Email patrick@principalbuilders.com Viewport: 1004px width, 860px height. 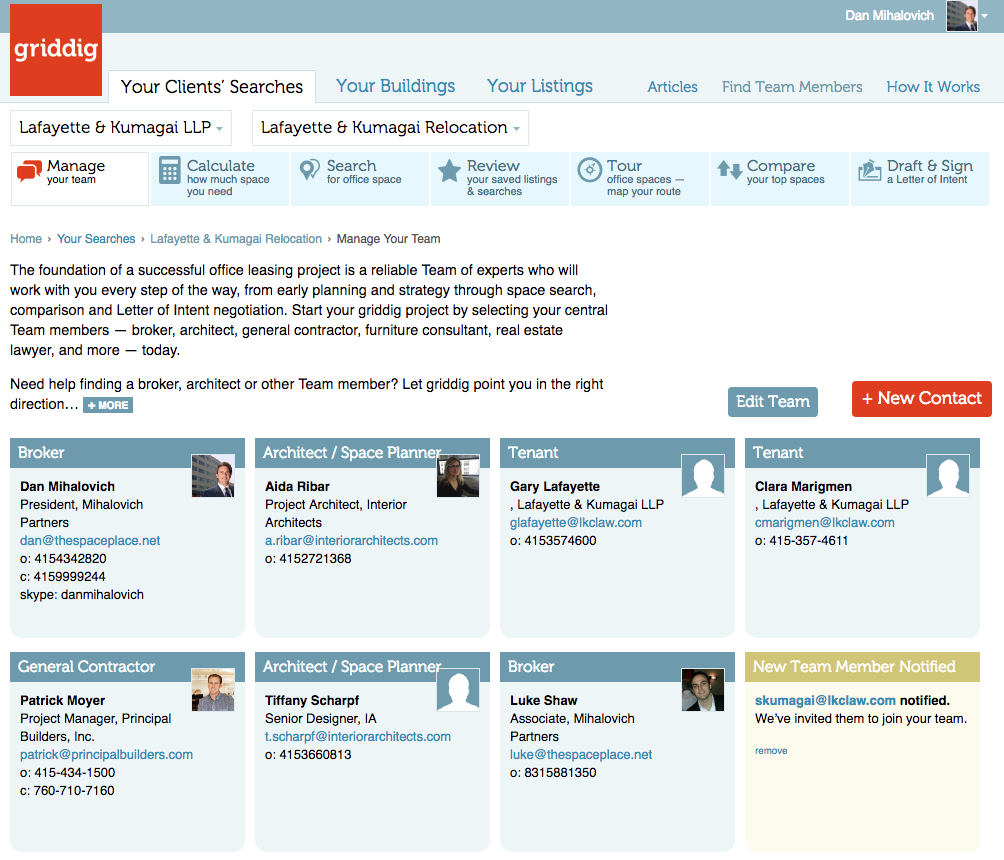coord(106,754)
